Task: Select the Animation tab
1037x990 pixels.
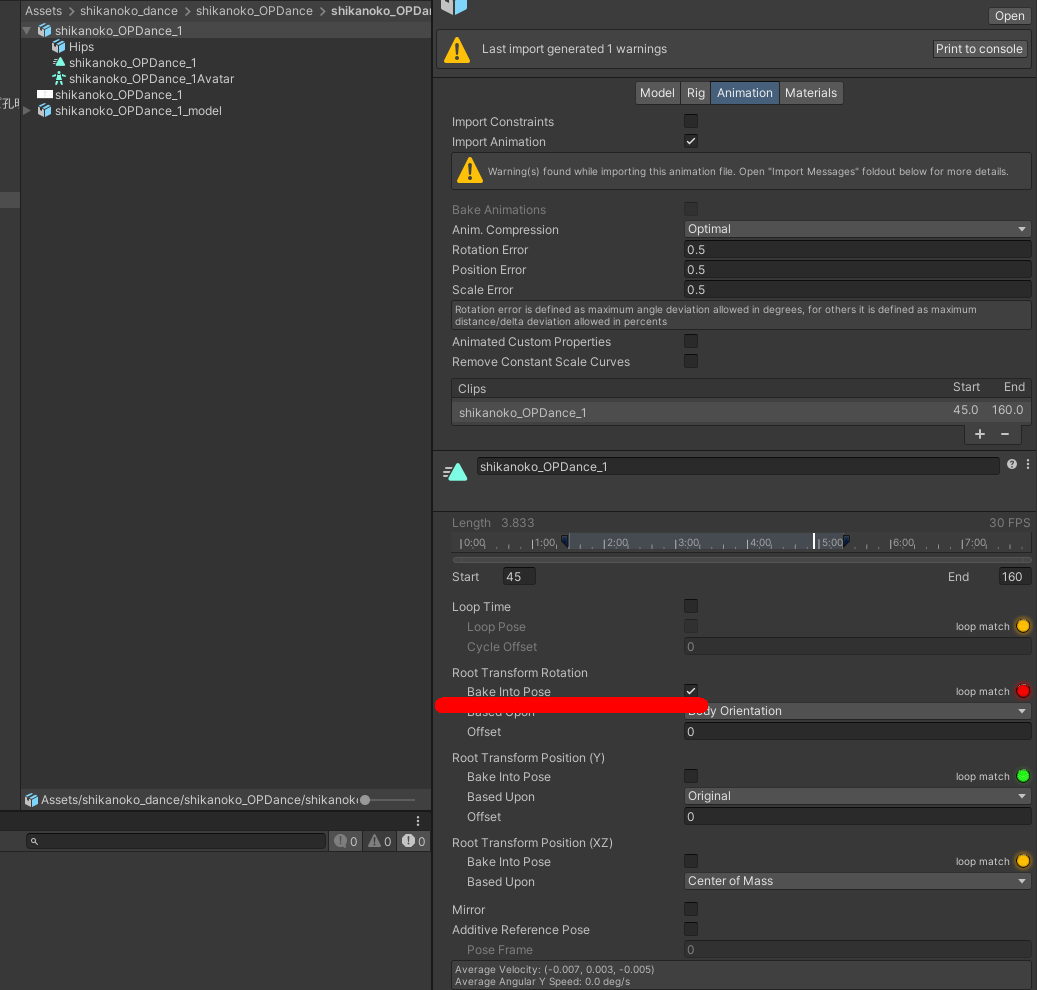Action: pyautogui.click(x=745, y=93)
